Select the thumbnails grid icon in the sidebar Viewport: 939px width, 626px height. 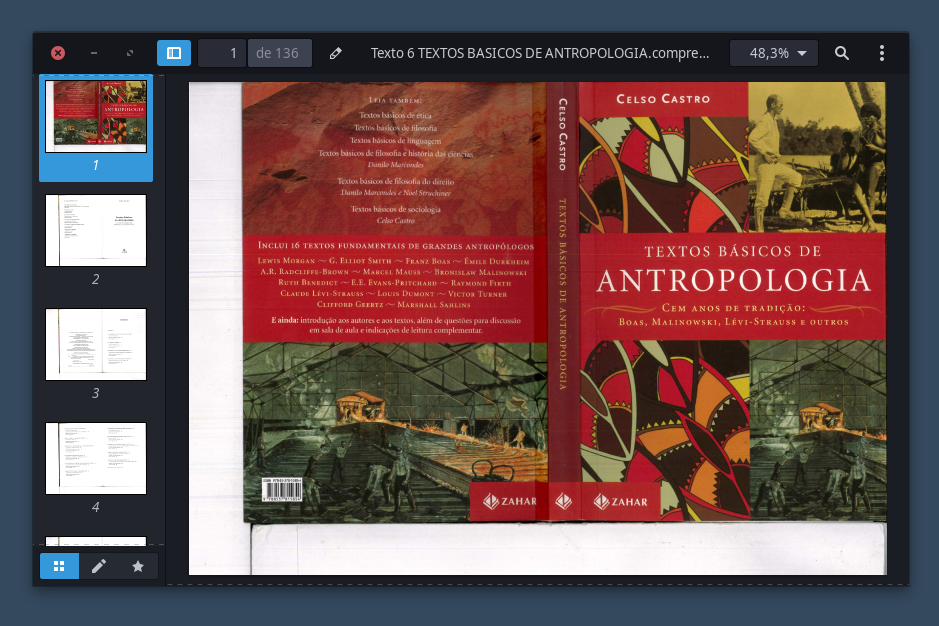(60, 565)
